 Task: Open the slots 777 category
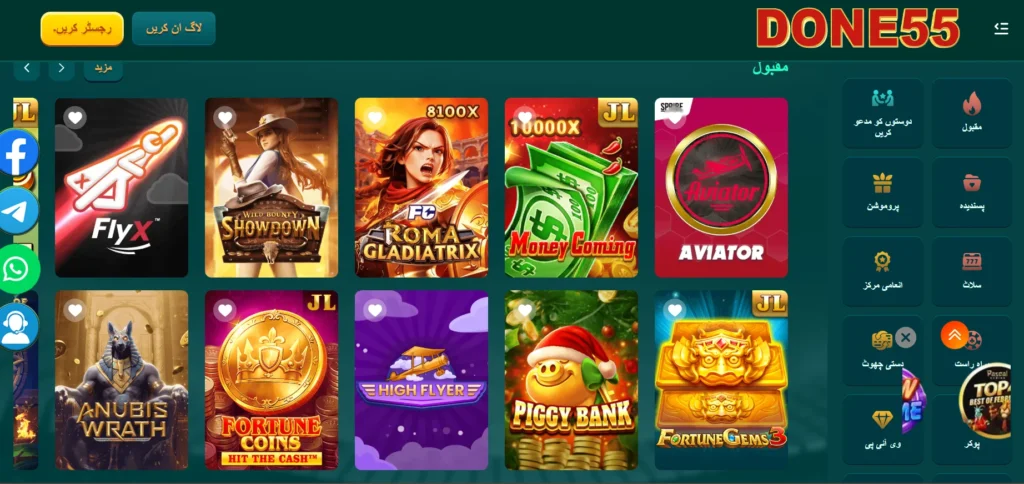tap(972, 272)
